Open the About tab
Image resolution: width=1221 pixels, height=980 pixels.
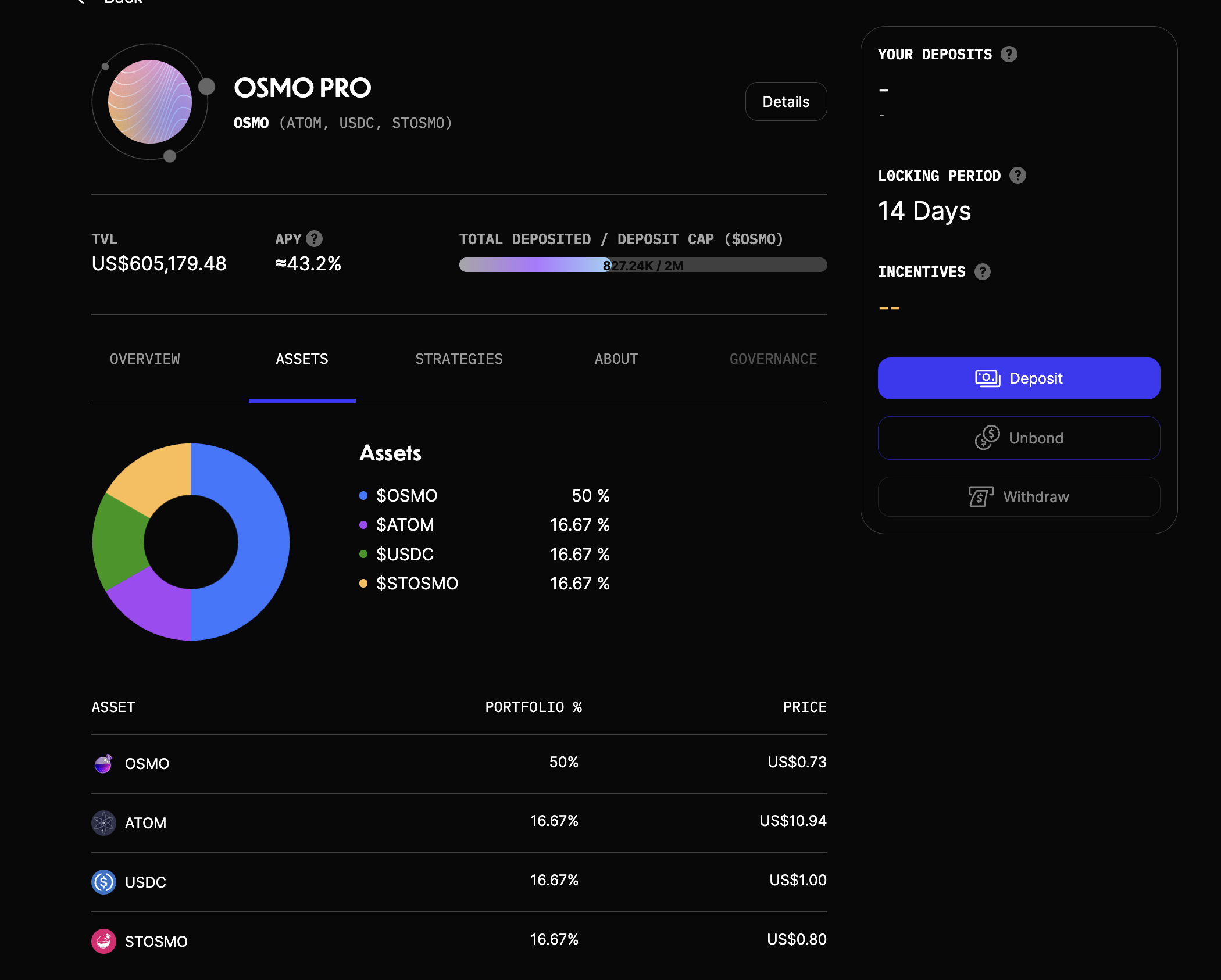pyautogui.click(x=616, y=359)
